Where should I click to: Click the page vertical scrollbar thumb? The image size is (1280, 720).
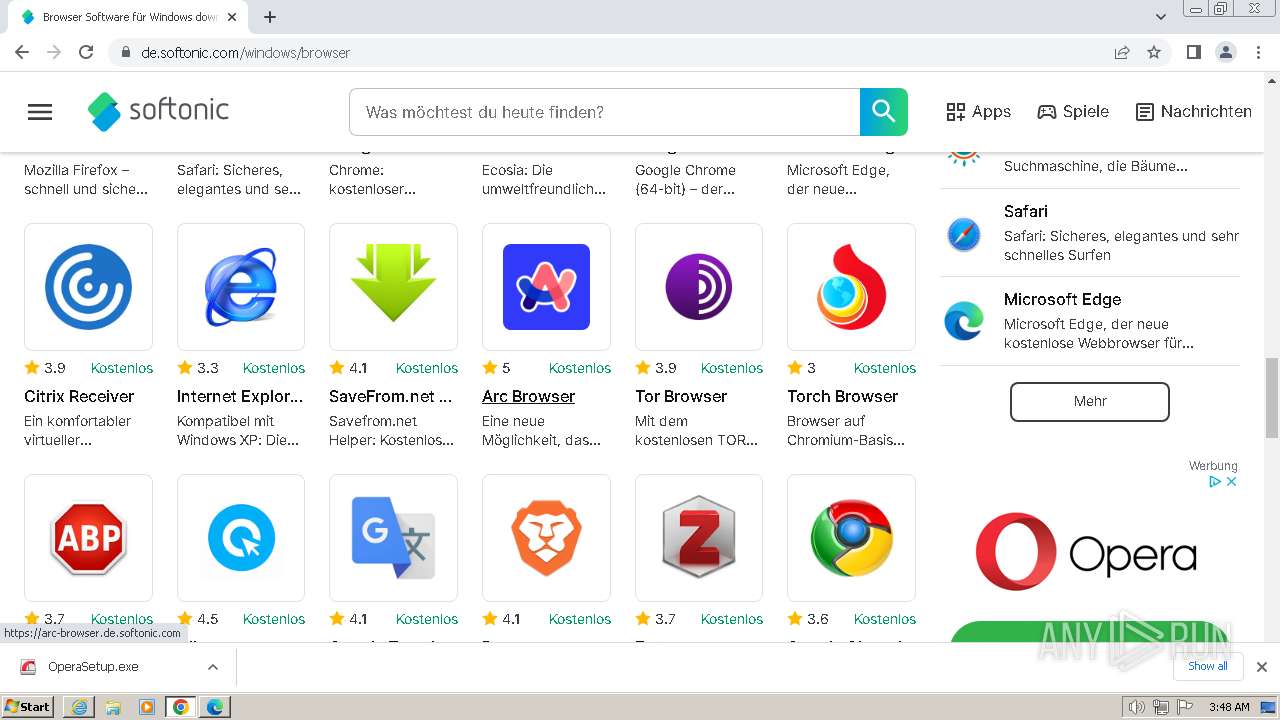pos(1272,397)
